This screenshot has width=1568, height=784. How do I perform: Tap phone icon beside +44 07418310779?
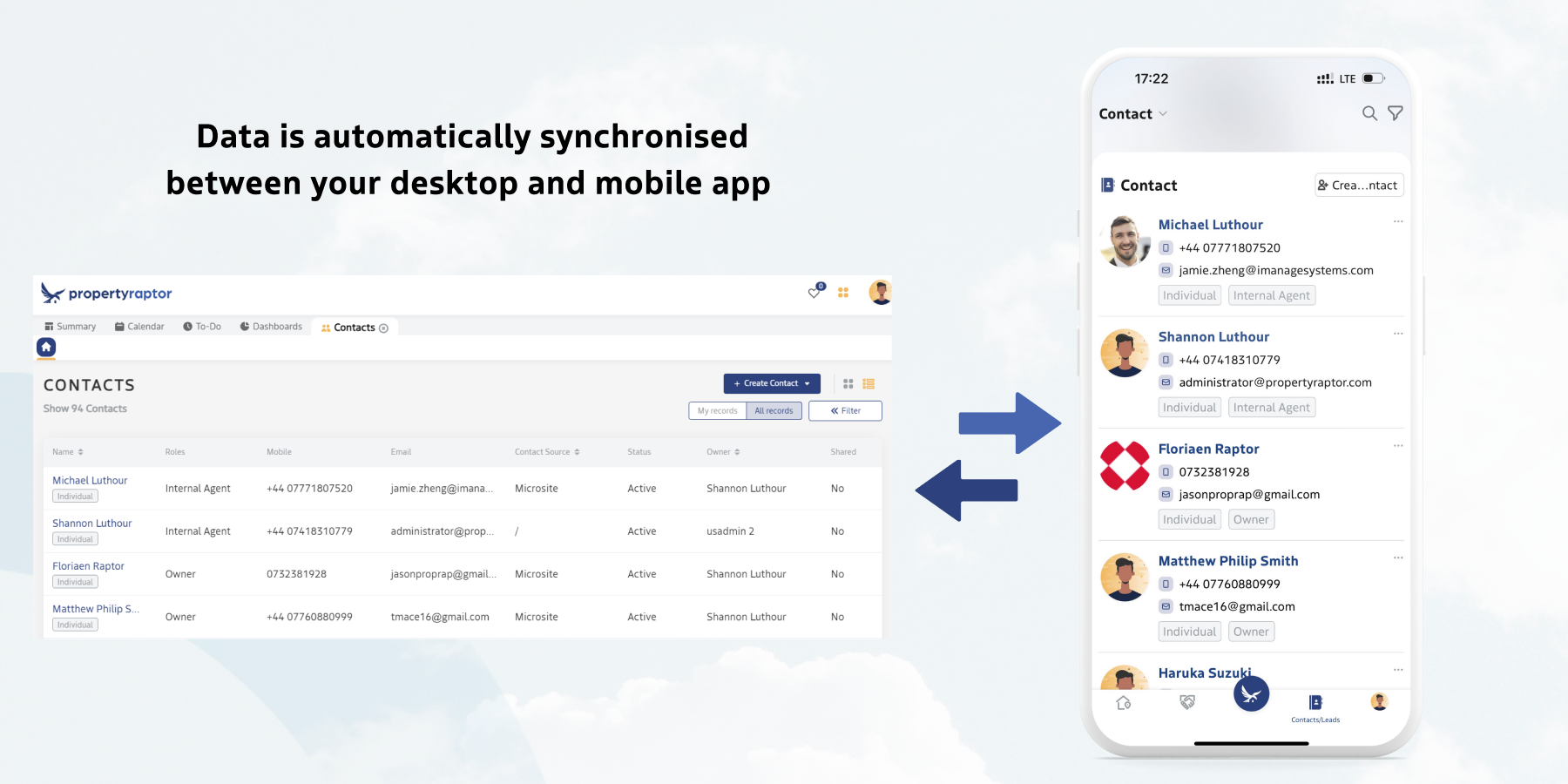click(x=1166, y=360)
